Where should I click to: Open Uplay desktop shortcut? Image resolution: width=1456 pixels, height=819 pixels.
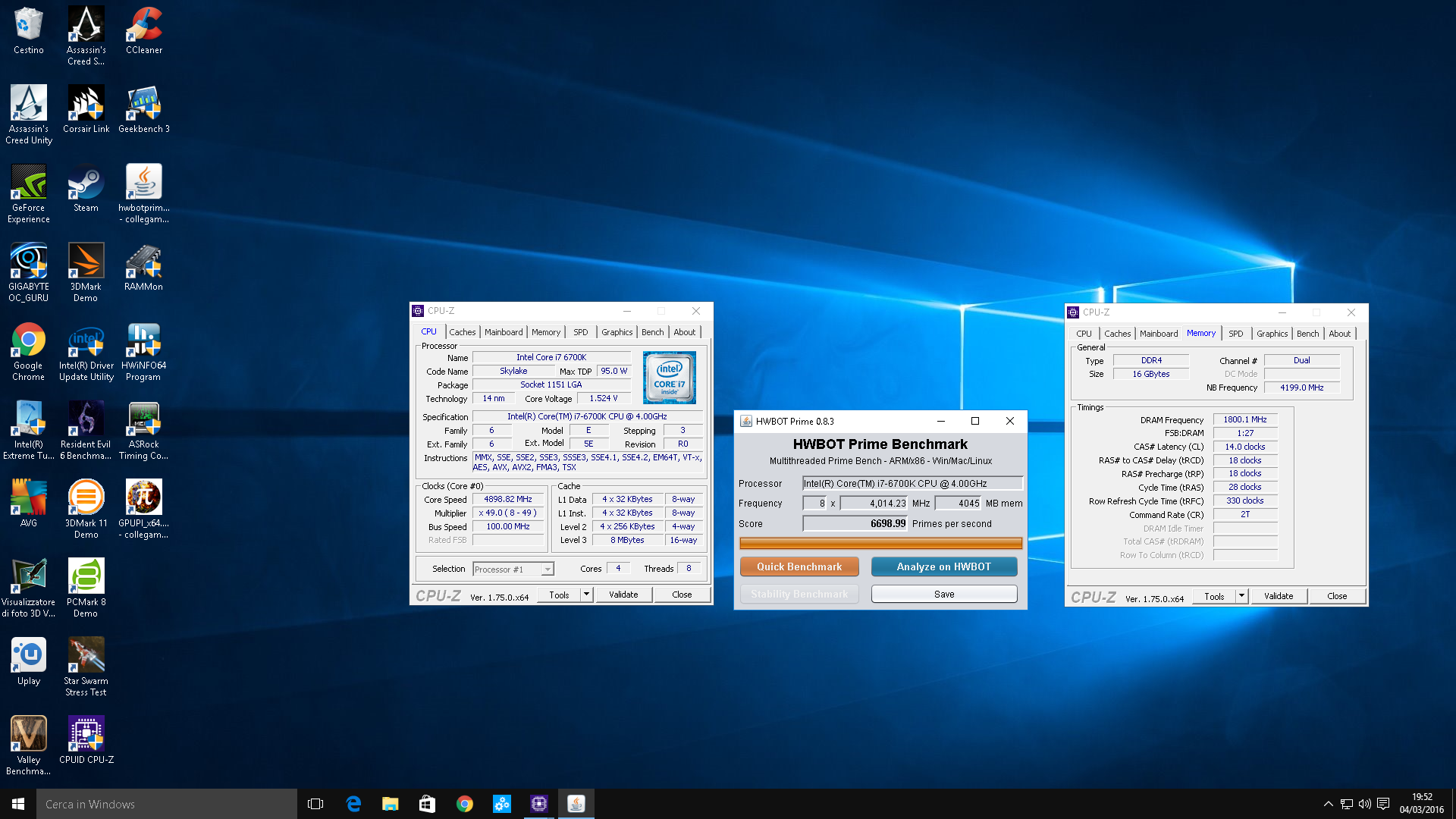(28, 661)
